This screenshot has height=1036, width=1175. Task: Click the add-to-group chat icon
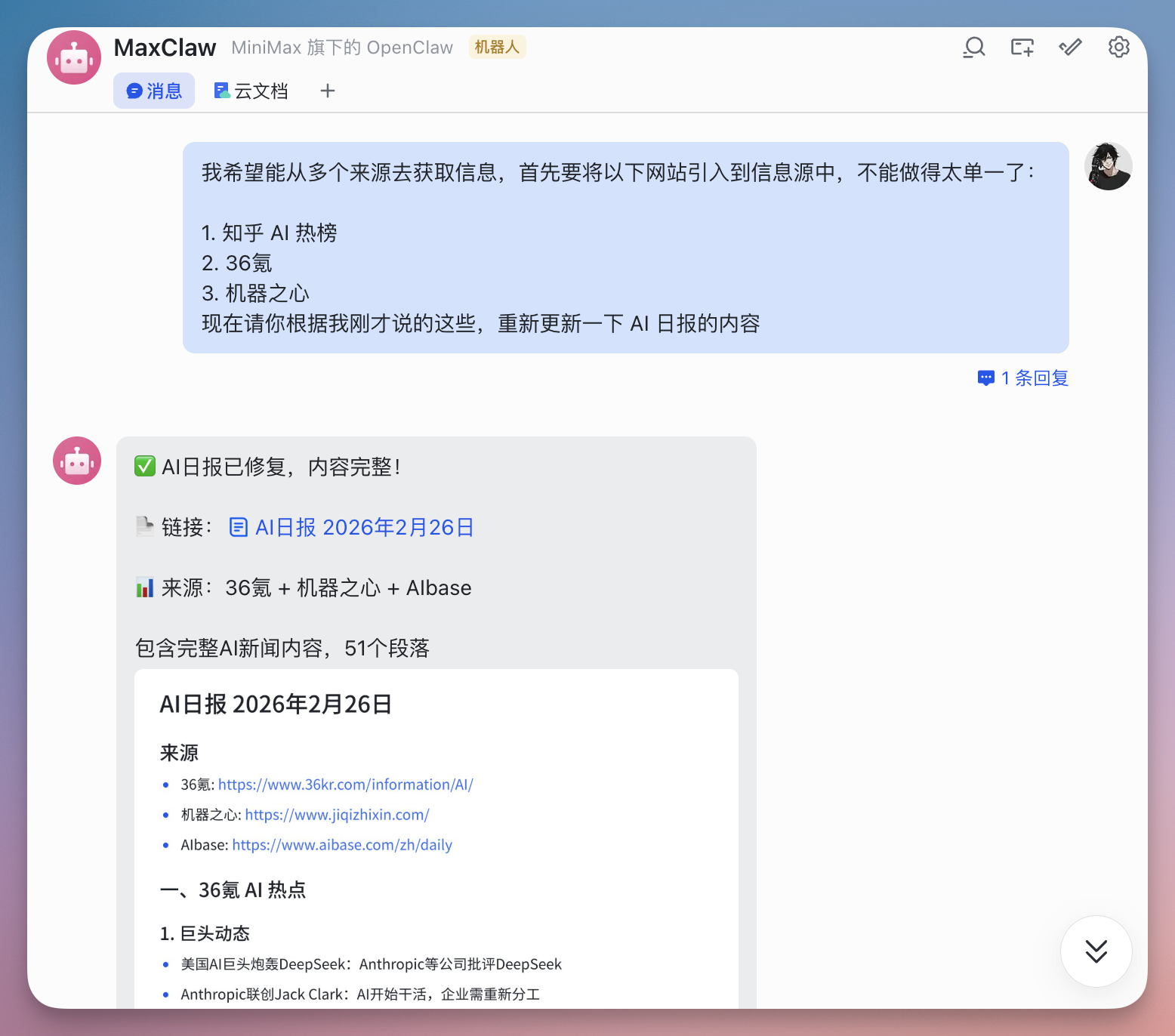pos(1022,48)
